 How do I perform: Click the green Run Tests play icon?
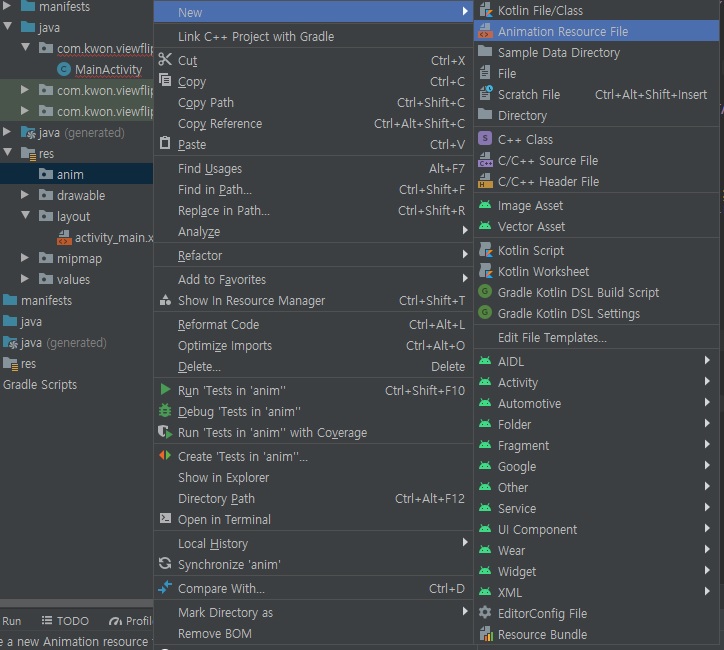click(165, 390)
